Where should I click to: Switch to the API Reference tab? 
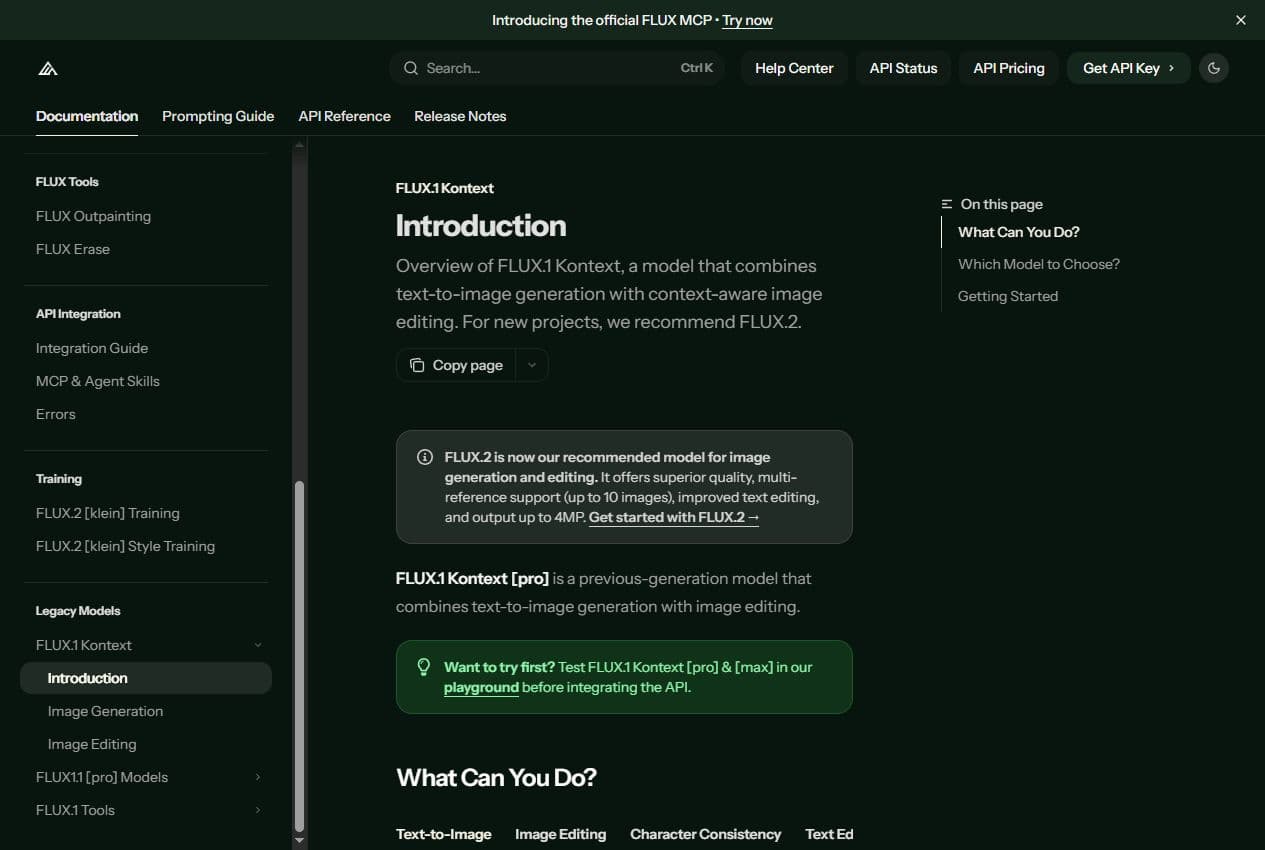[344, 116]
